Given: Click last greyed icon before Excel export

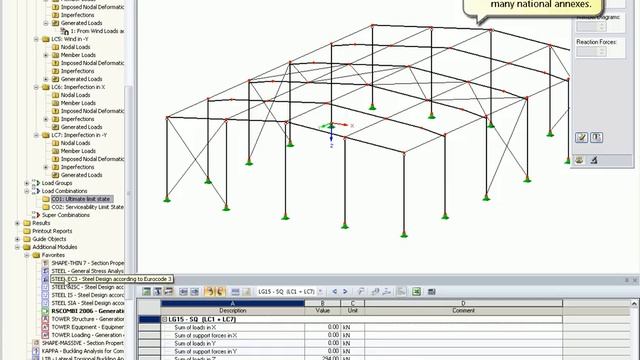Looking at the screenshot, I should 401,291.
